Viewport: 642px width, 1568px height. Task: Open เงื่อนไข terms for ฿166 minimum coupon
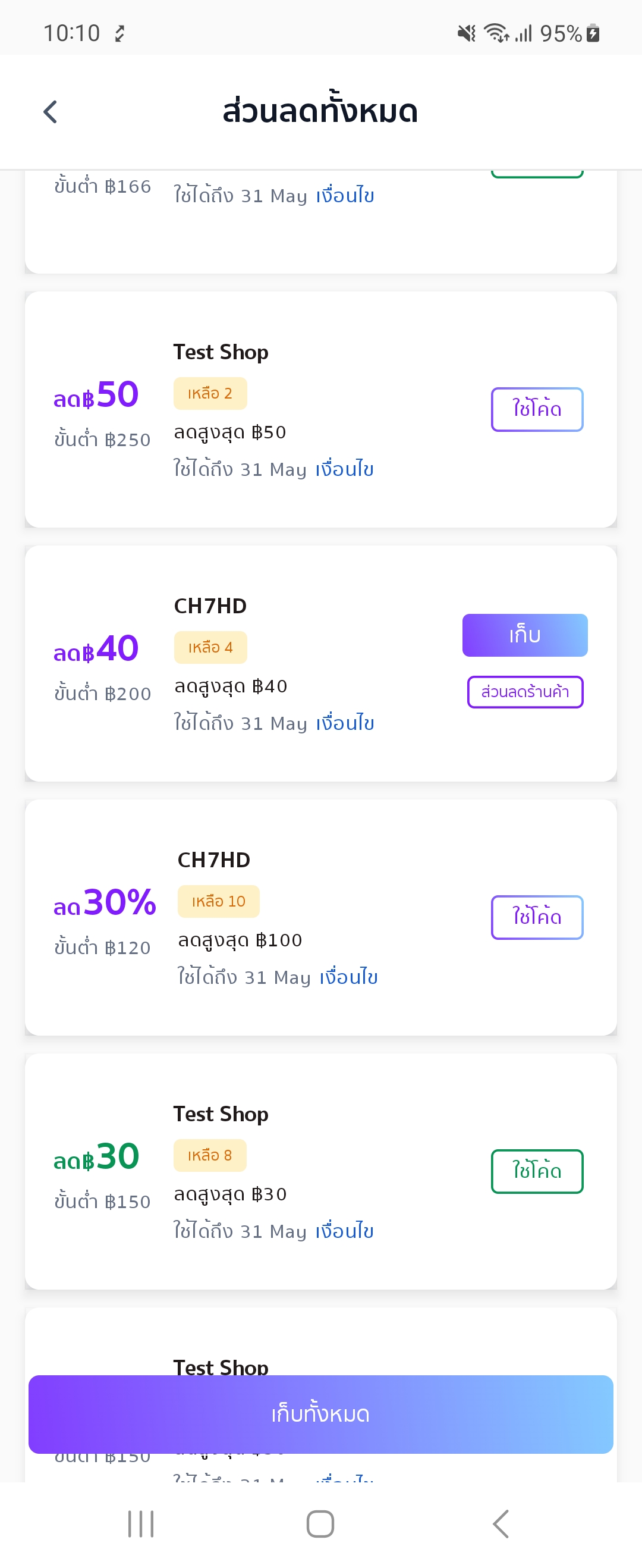tap(345, 195)
